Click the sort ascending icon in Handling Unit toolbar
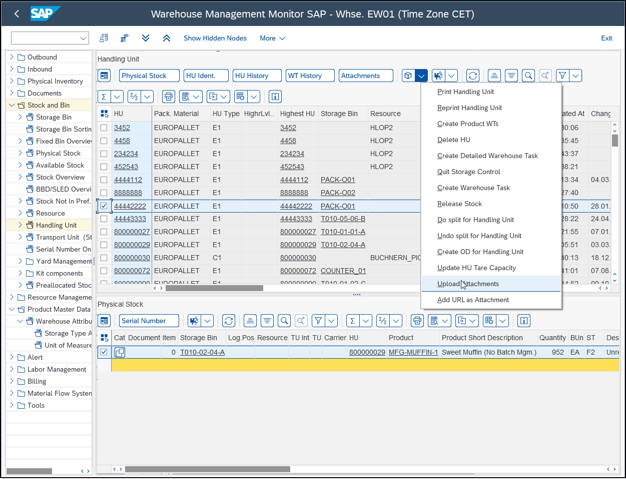Image resolution: width=626 pixels, height=479 pixels. tap(494, 75)
